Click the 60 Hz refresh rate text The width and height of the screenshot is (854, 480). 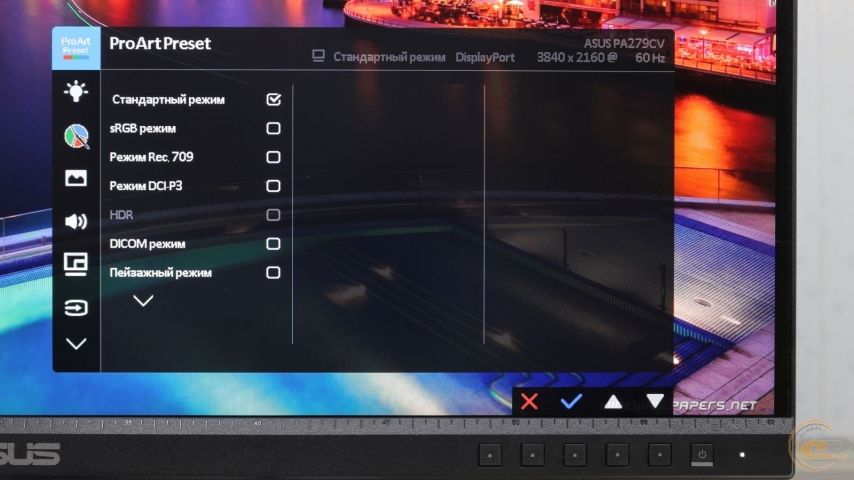click(650, 57)
